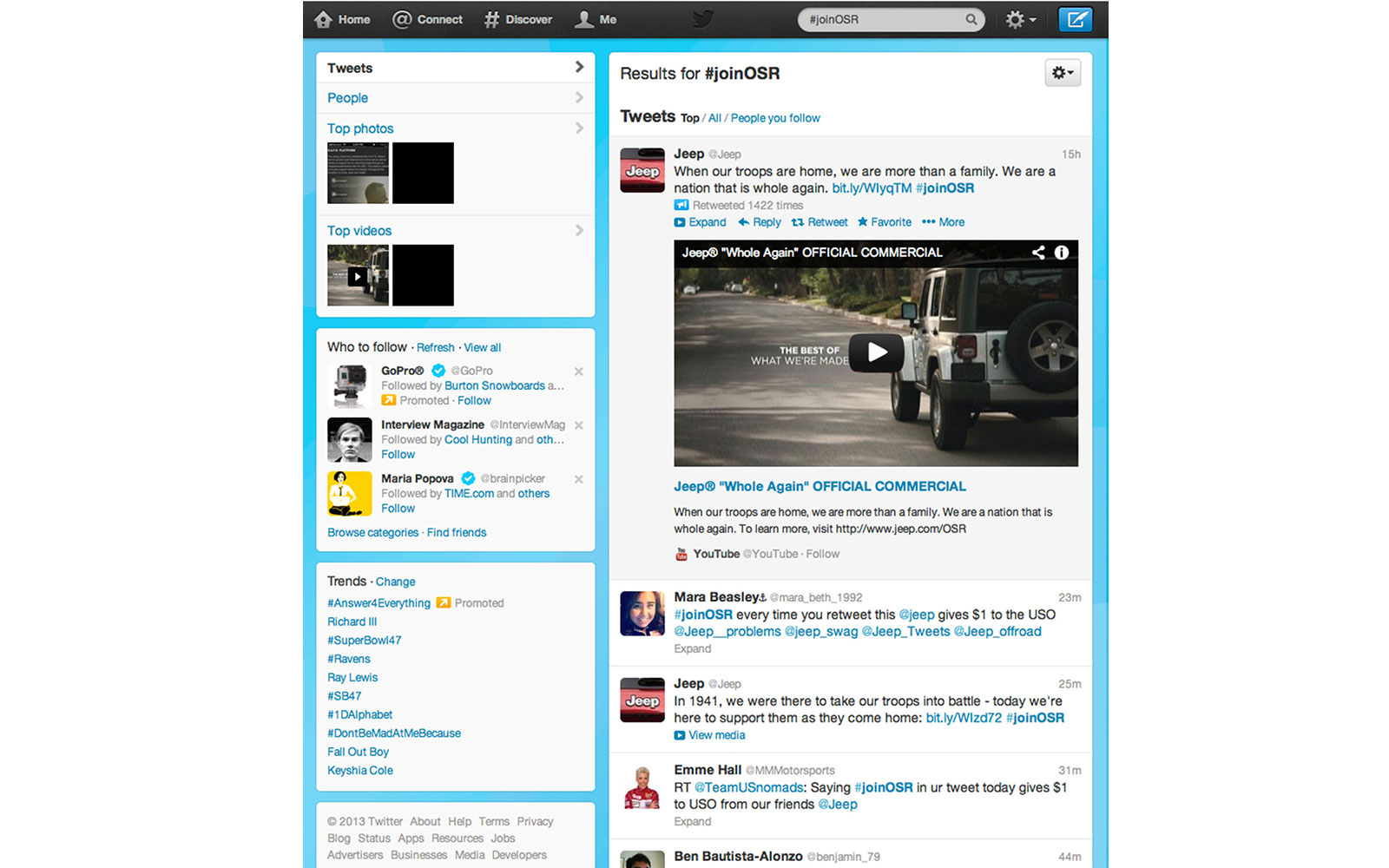Open the #SuperBowl47 trend

364,641
